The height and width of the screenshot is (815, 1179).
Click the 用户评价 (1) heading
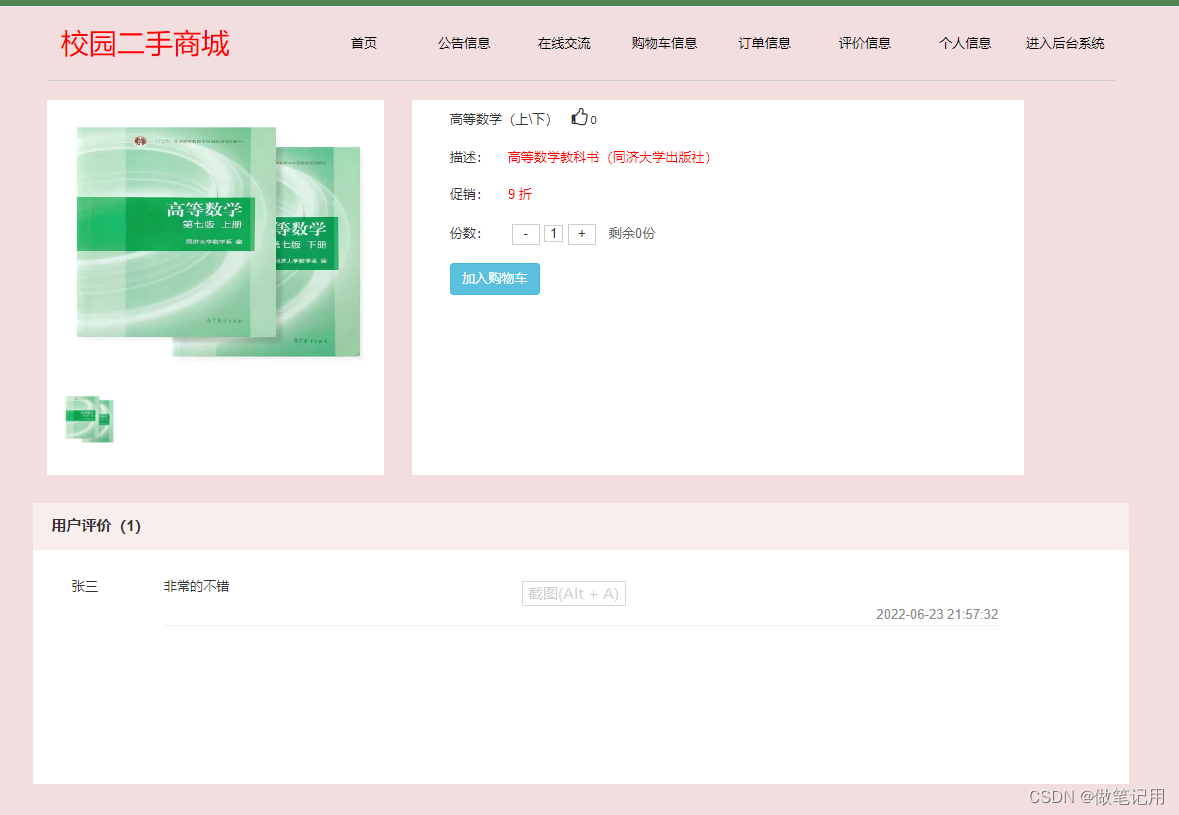tap(96, 526)
